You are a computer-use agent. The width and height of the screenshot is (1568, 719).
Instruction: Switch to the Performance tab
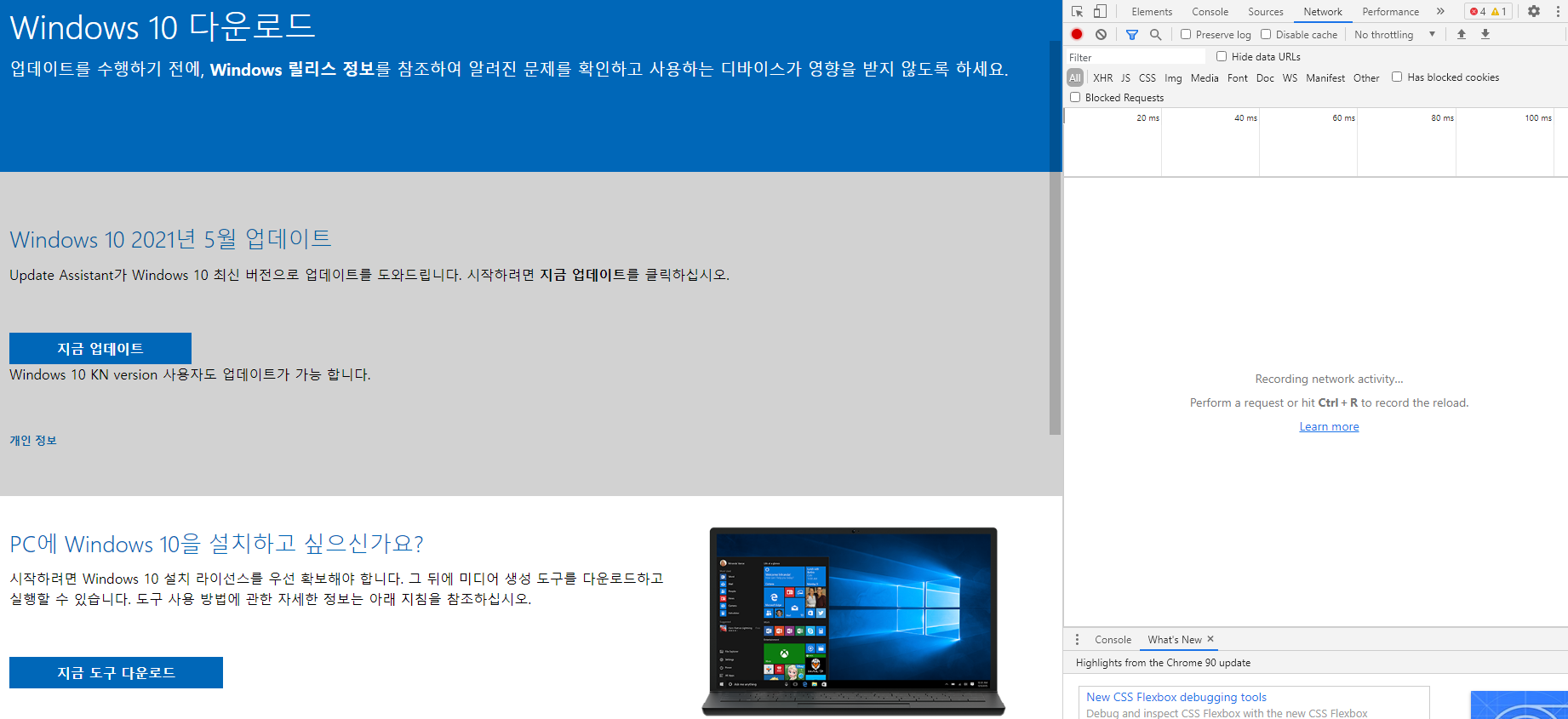(x=1390, y=12)
